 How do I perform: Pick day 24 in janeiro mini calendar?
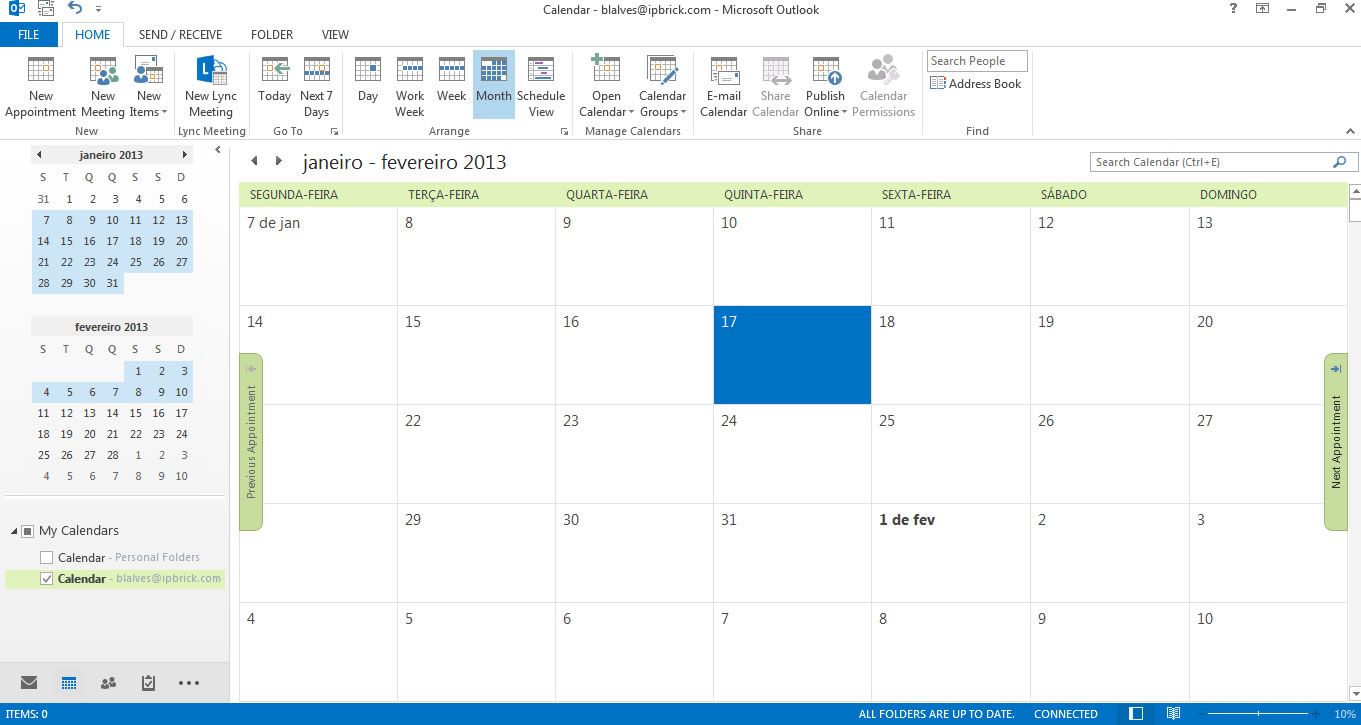pos(112,262)
